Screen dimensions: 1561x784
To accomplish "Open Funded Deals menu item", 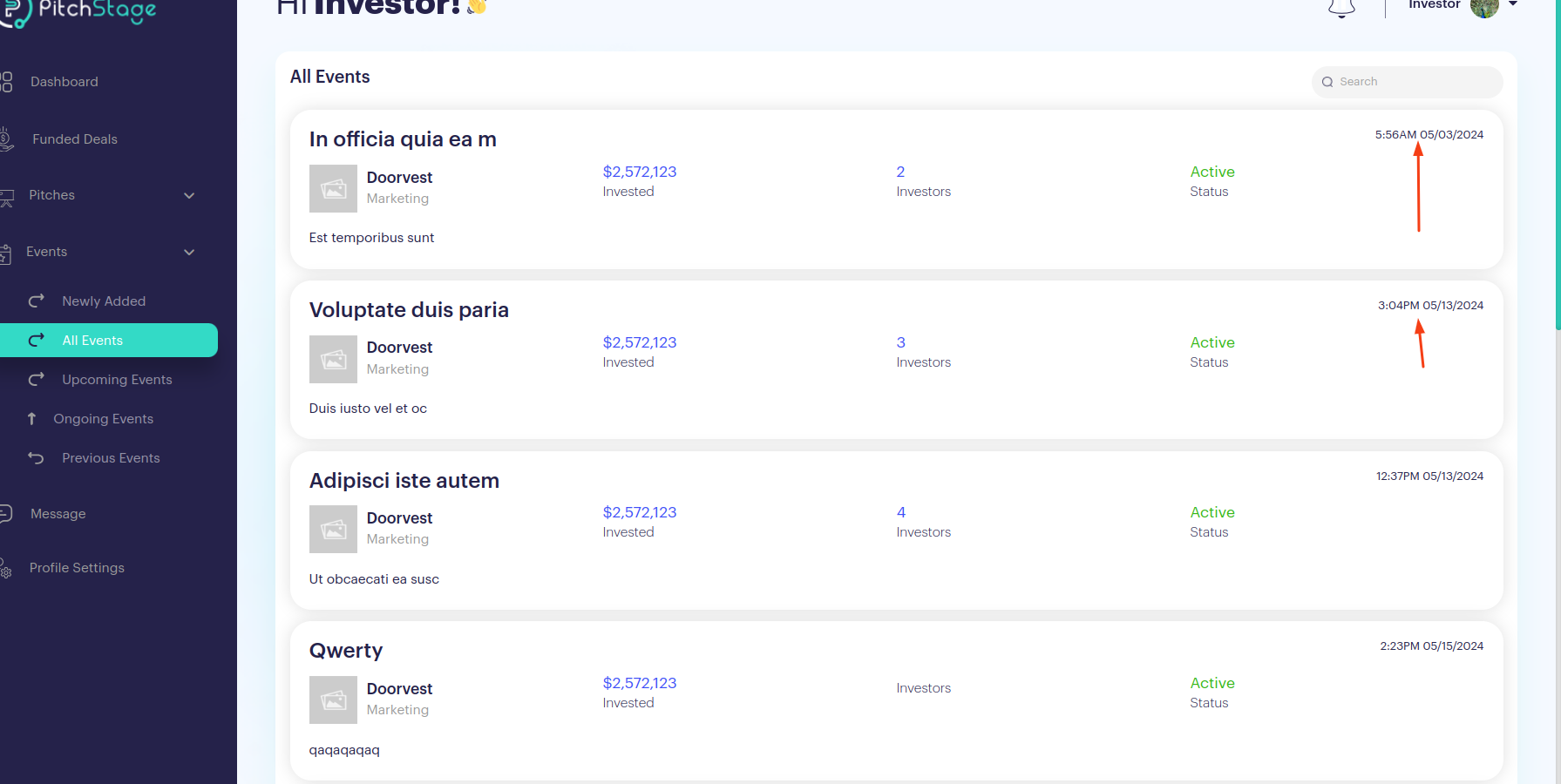I will click(x=75, y=139).
